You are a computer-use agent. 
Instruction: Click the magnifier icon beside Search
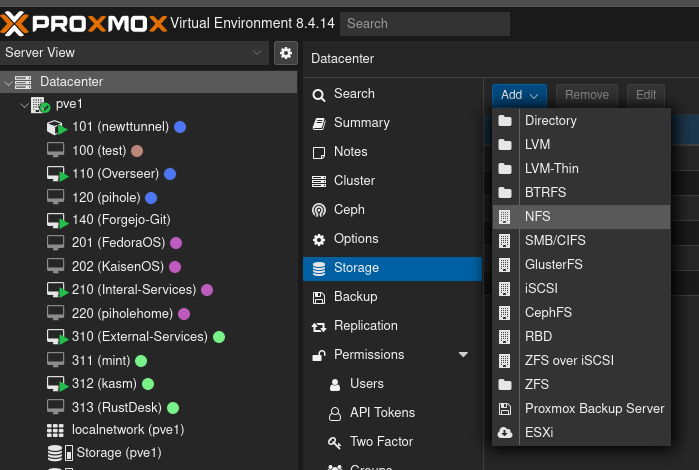(319, 95)
